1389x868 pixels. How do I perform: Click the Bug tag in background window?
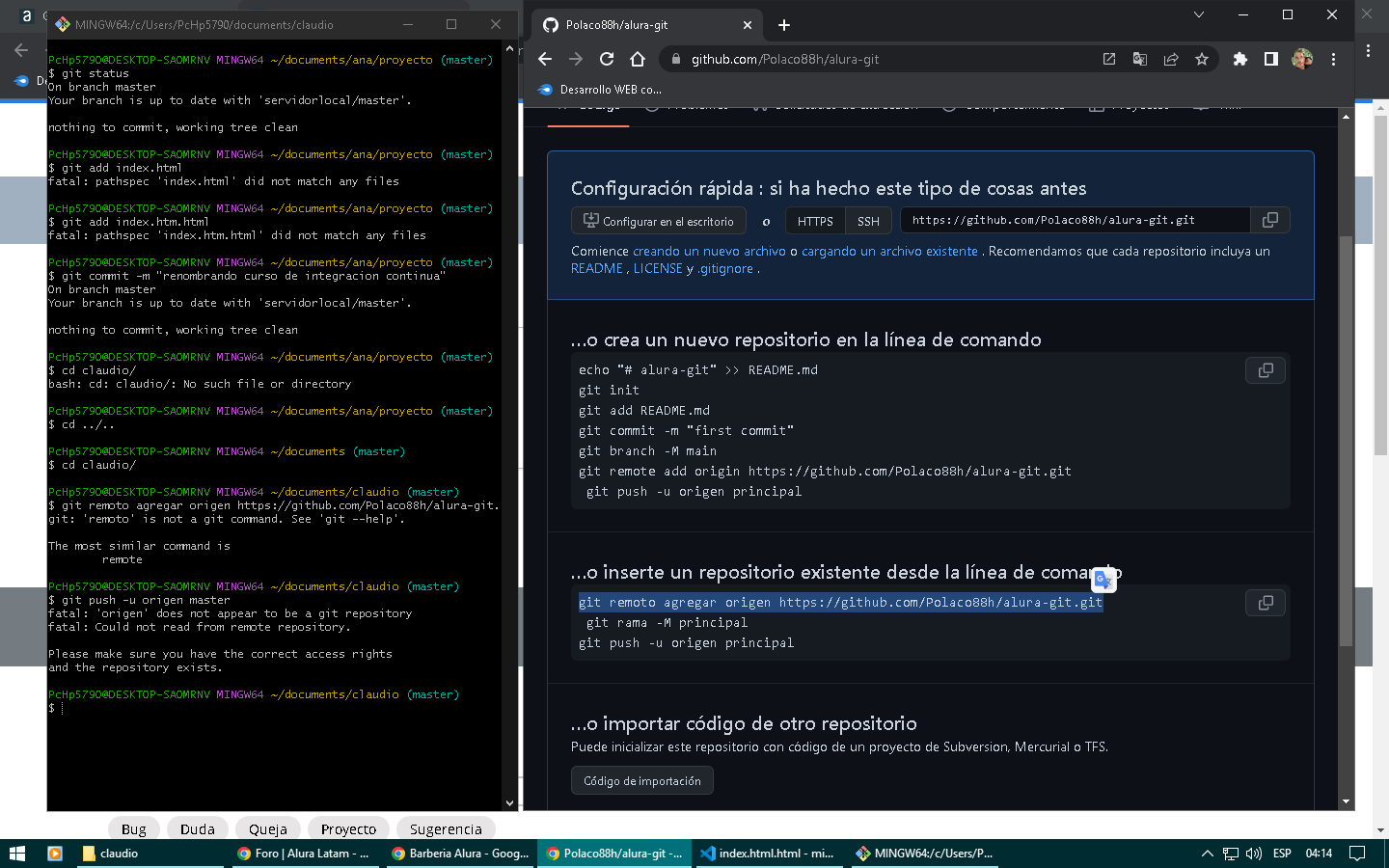(x=134, y=829)
